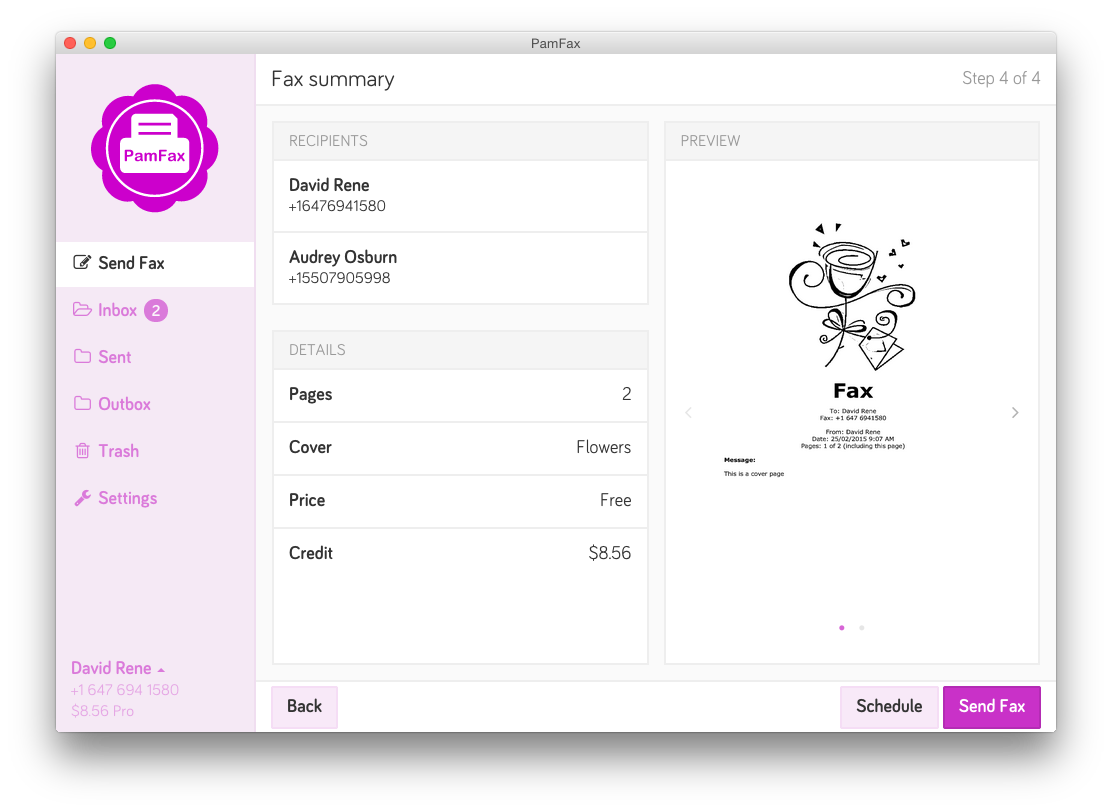
Task: Click the Outbox folder icon
Action: (x=82, y=404)
